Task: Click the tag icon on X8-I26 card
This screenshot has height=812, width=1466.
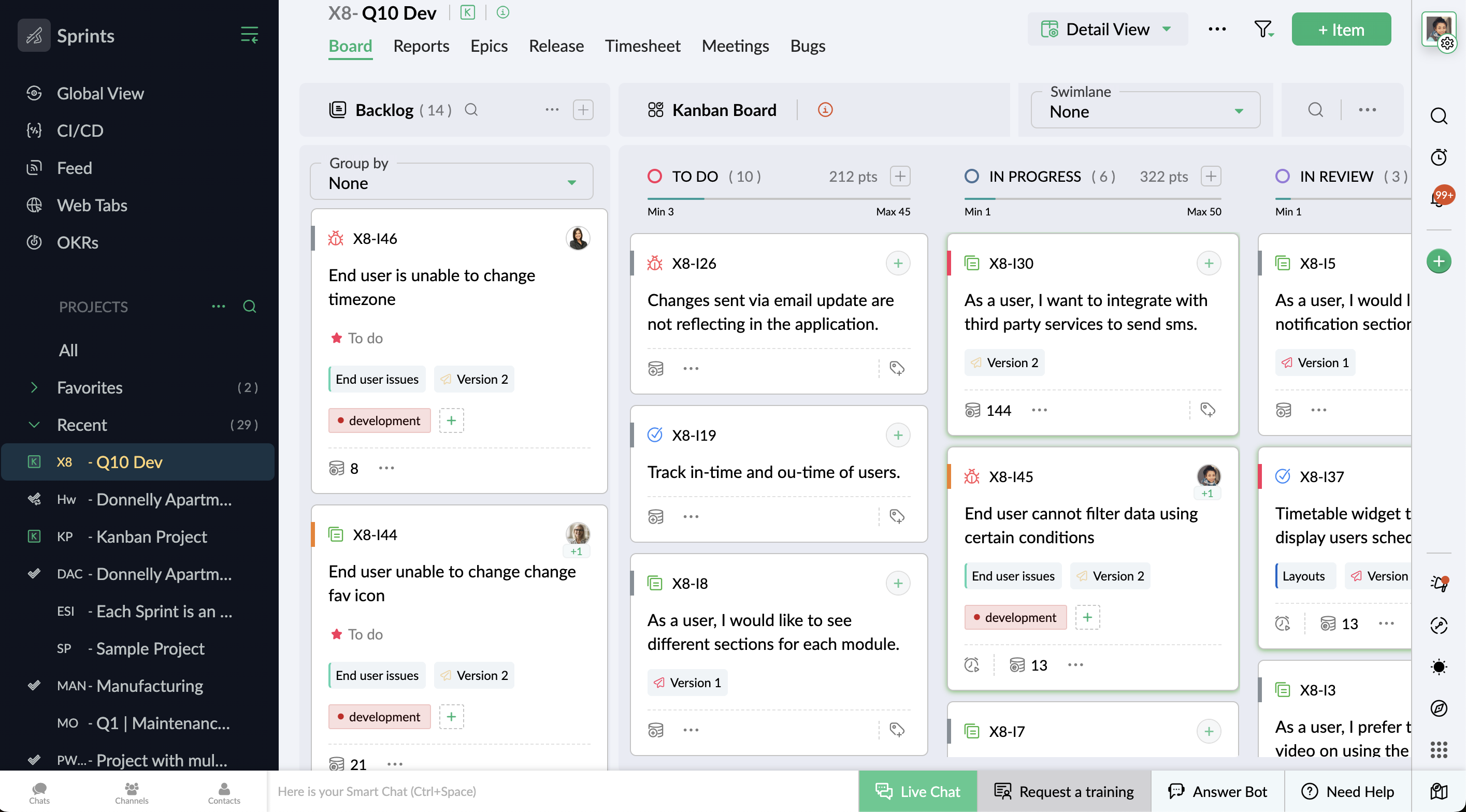Action: pos(897,369)
